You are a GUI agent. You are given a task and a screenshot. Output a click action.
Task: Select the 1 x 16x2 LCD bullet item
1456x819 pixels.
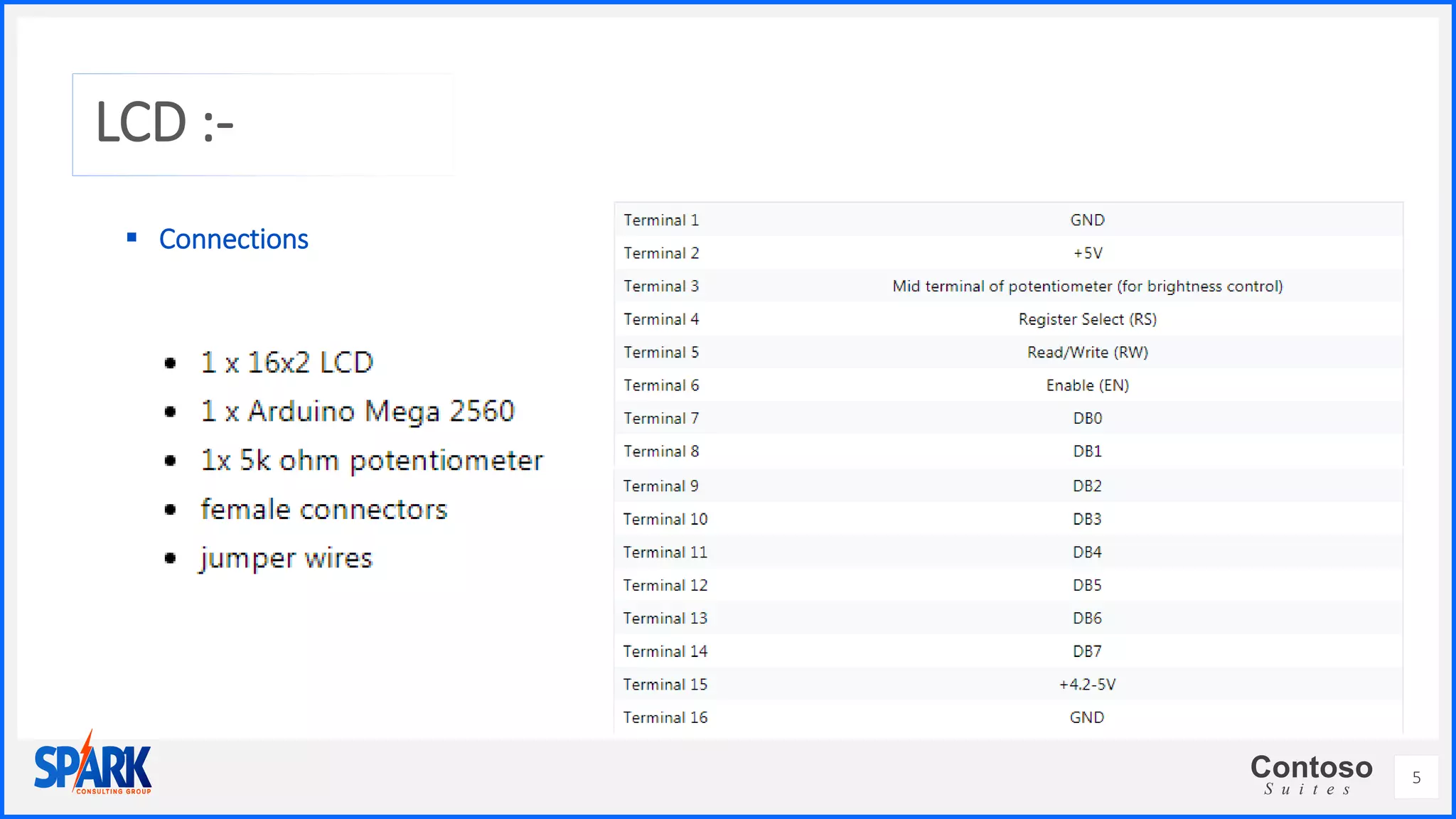pyautogui.click(x=287, y=363)
